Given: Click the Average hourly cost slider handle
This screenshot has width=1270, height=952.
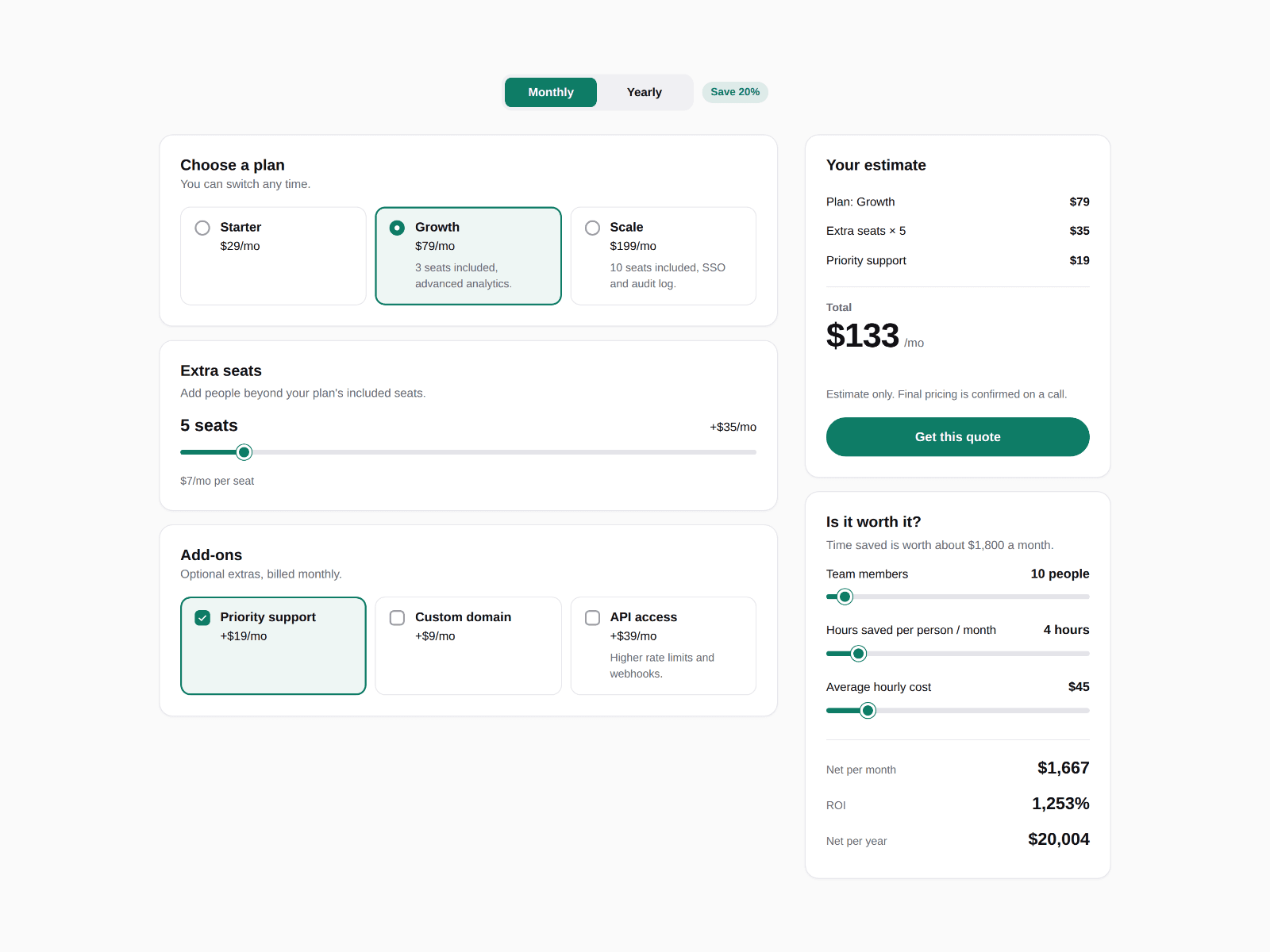Looking at the screenshot, I should 868,710.
